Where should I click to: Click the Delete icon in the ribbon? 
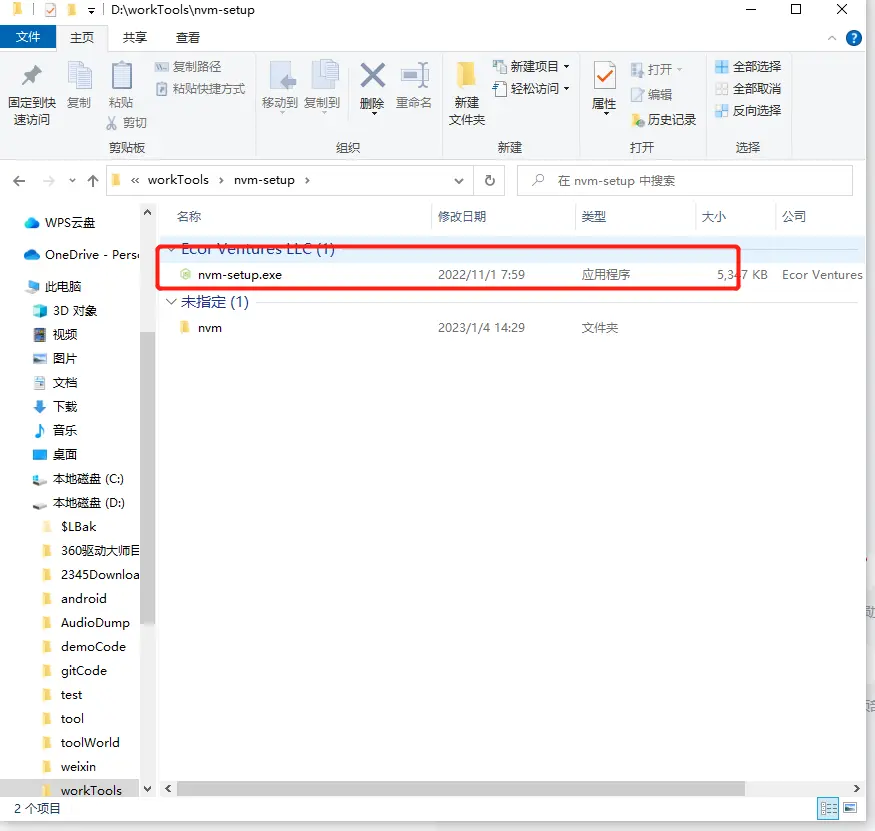point(372,77)
